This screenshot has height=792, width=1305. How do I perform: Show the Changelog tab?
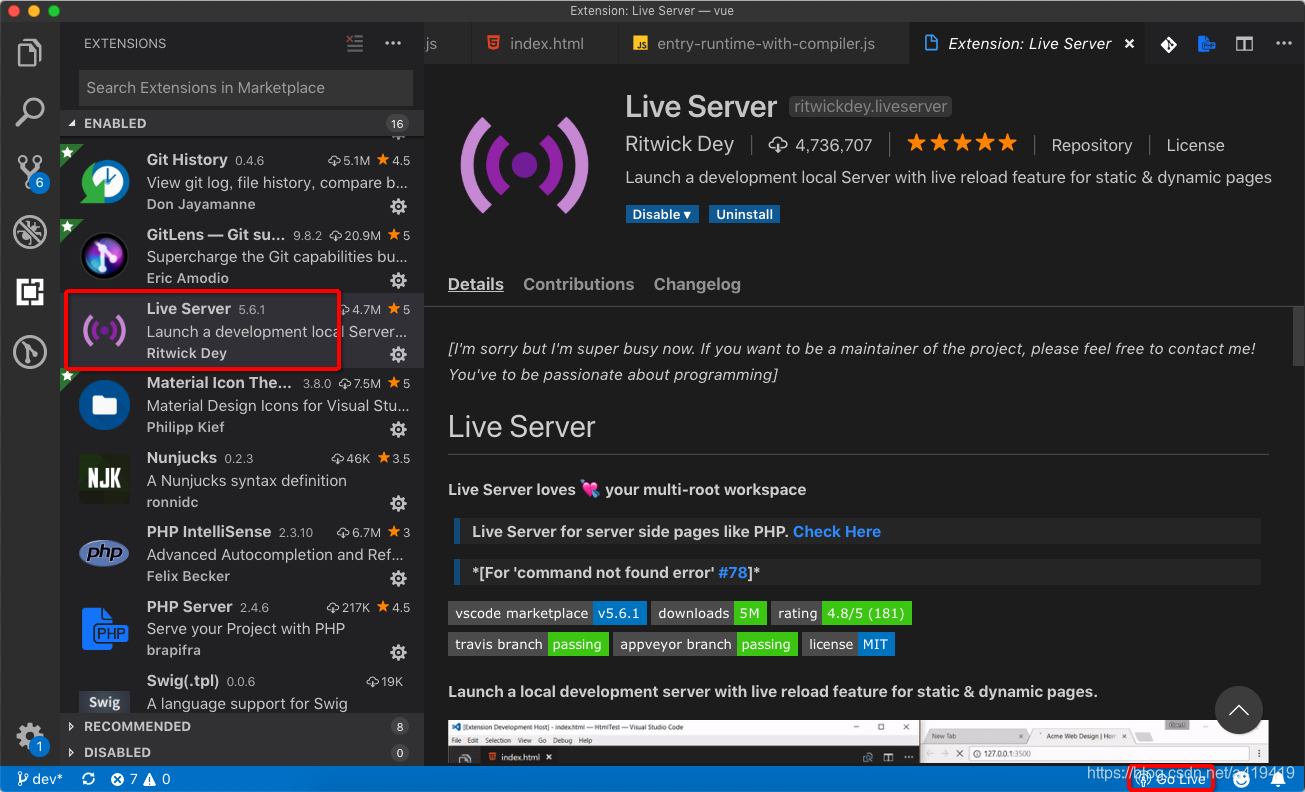pos(697,284)
